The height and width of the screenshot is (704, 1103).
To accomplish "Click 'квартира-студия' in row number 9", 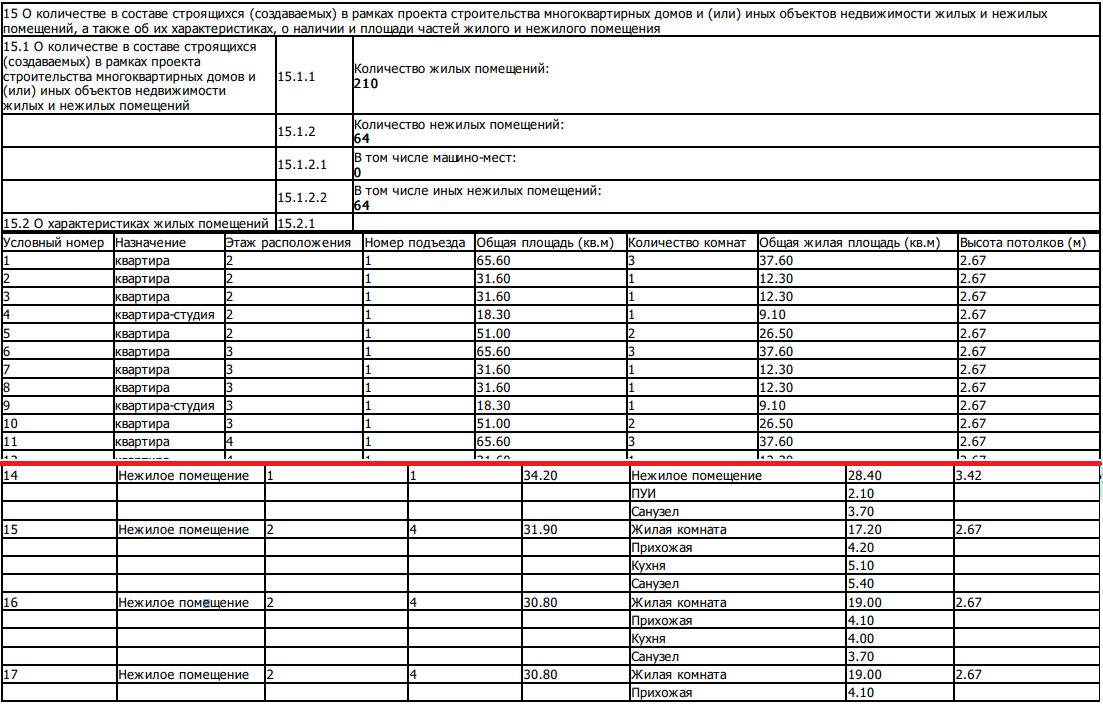I will pos(165,406).
